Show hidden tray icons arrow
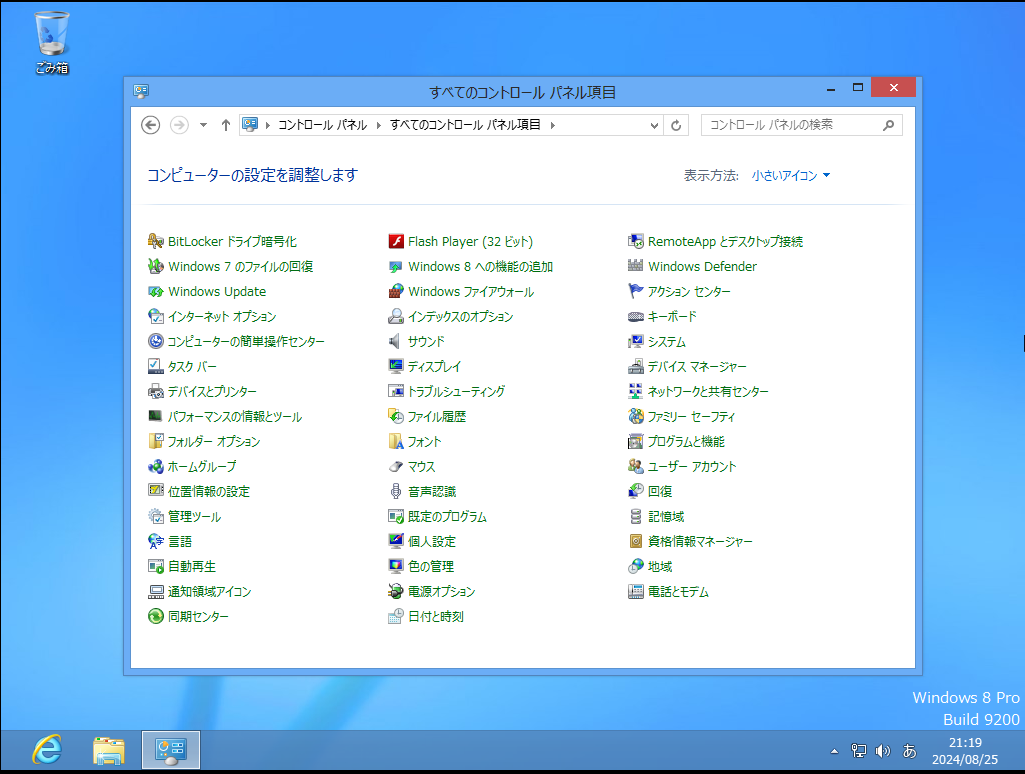The height and width of the screenshot is (774, 1025). pos(834,751)
